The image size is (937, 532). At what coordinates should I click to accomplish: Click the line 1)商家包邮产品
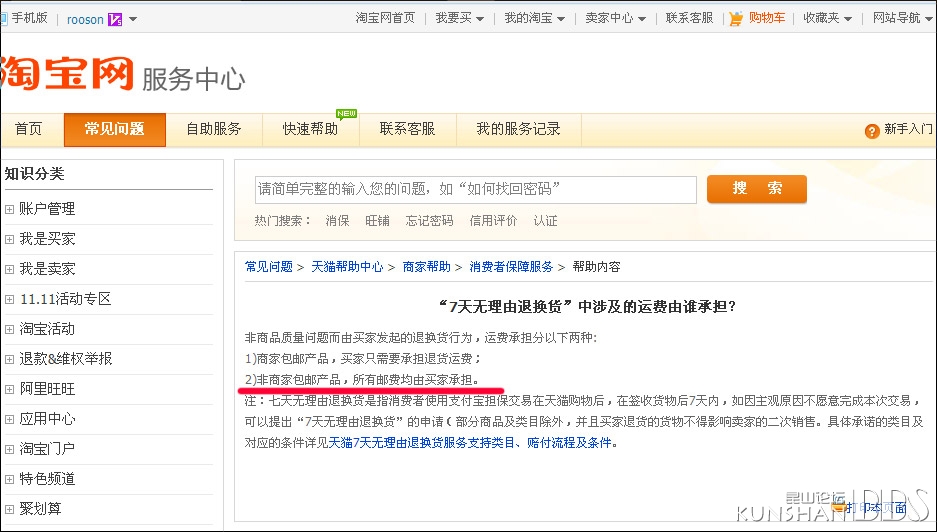(363, 359)
